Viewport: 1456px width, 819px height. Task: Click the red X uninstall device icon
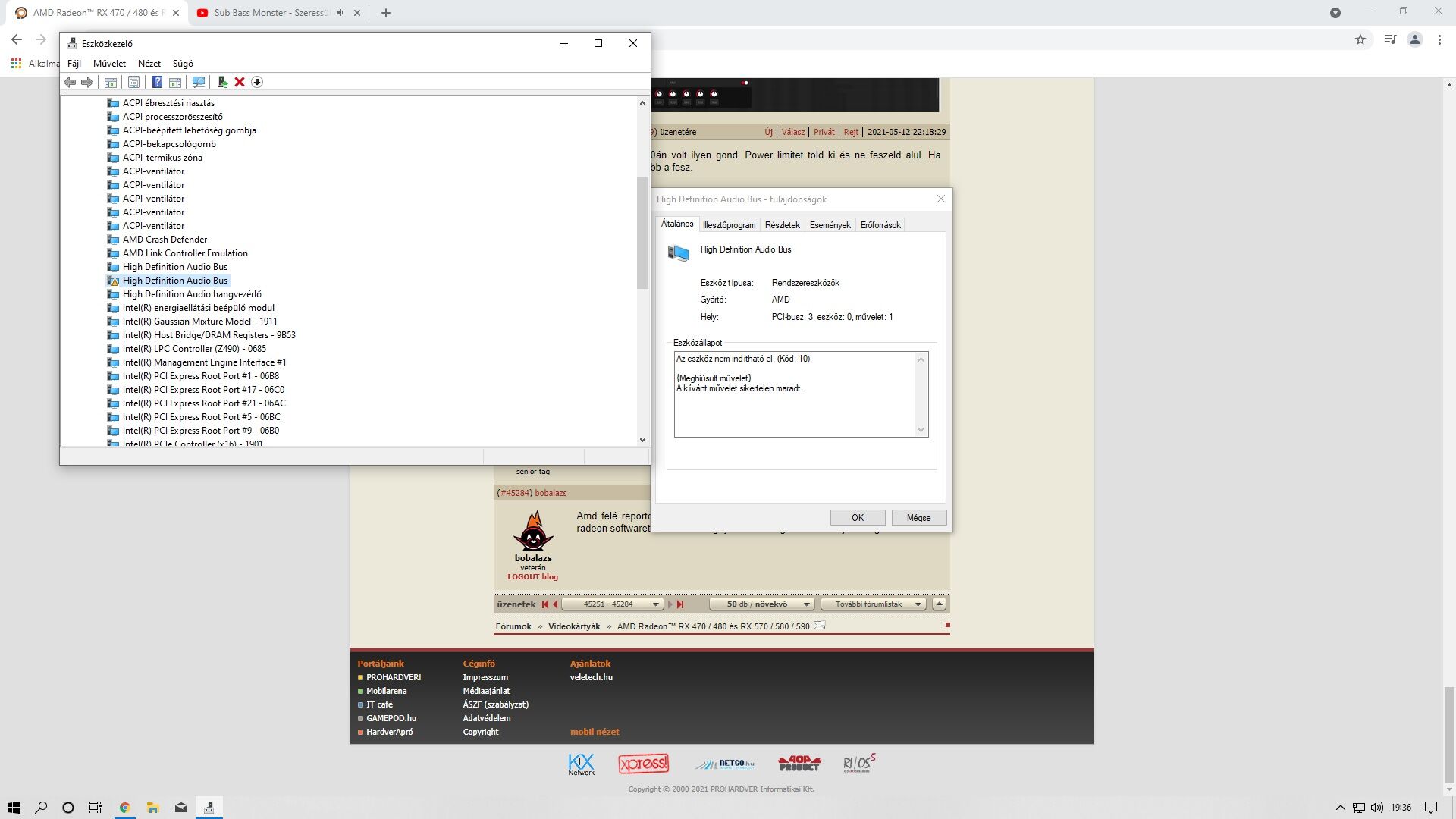point(240,82)
